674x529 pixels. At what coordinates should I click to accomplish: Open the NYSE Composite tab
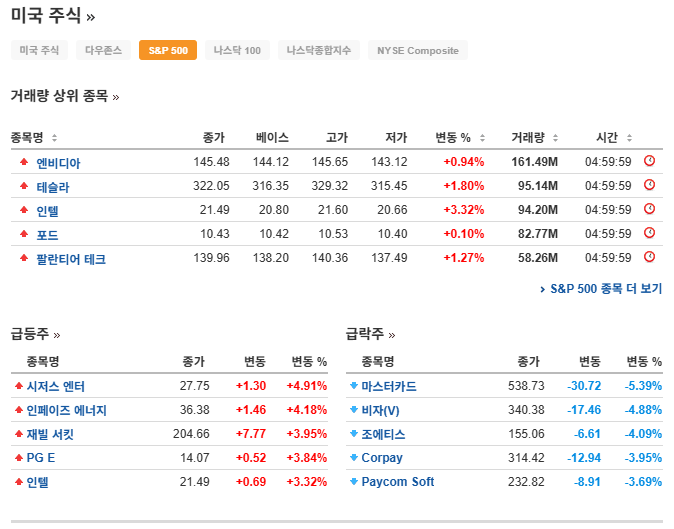pyautogui.click(x=418, y=50)
